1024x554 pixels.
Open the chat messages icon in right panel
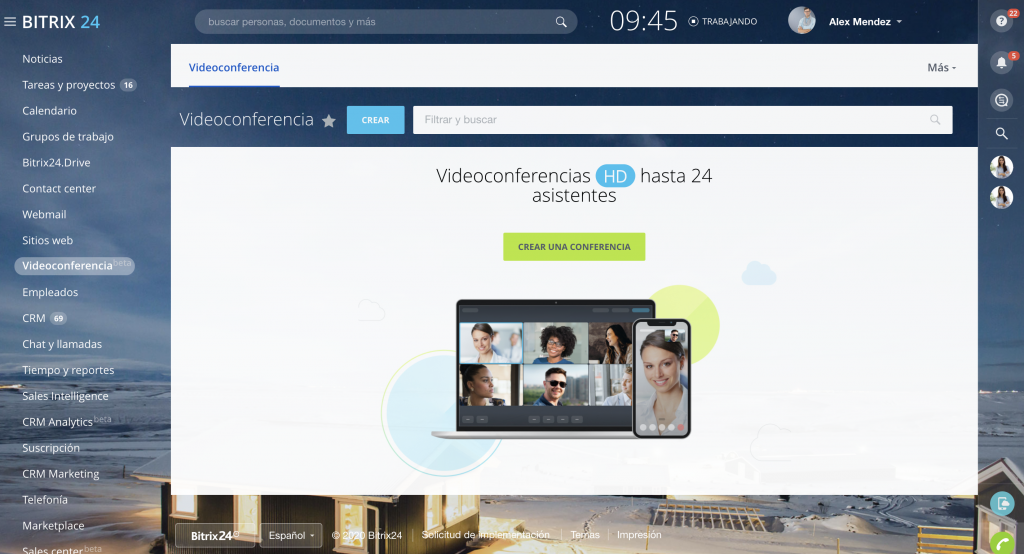click(1001, 100)
